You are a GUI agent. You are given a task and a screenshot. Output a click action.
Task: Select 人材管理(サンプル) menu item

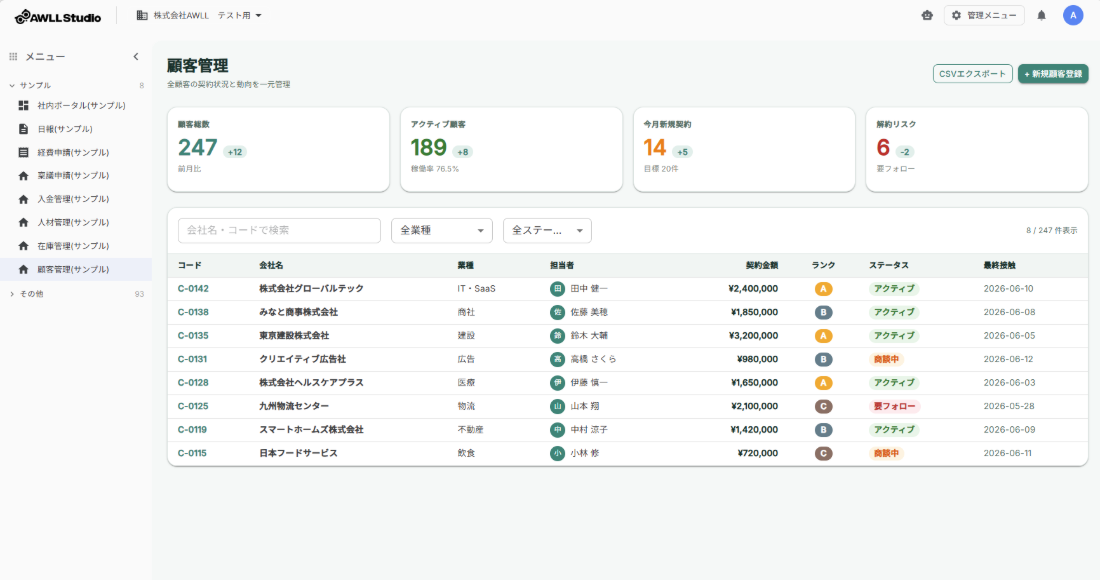click(x=76, y=222)
